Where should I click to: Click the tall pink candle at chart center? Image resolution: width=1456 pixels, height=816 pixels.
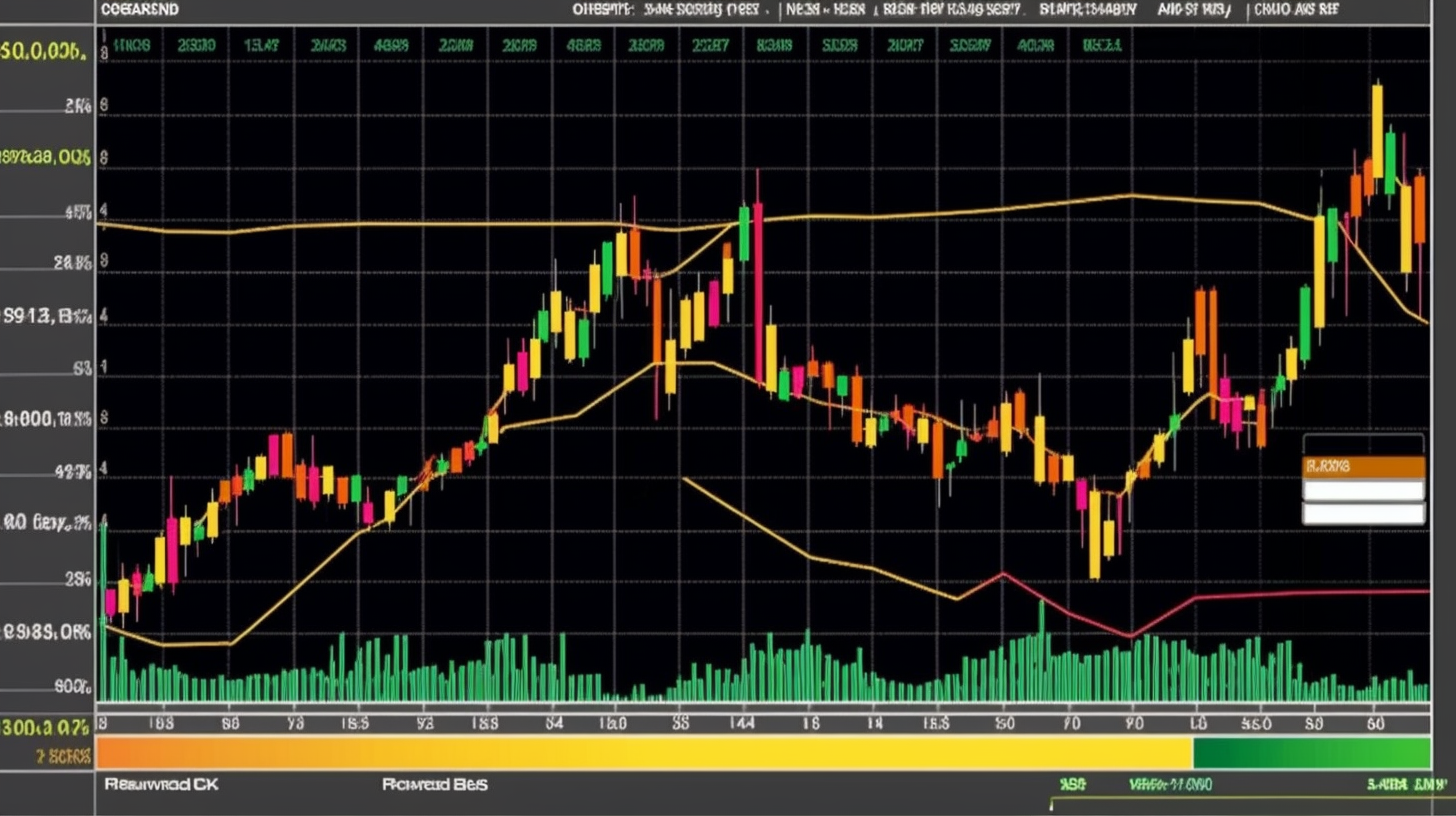[x=758, y=290]
